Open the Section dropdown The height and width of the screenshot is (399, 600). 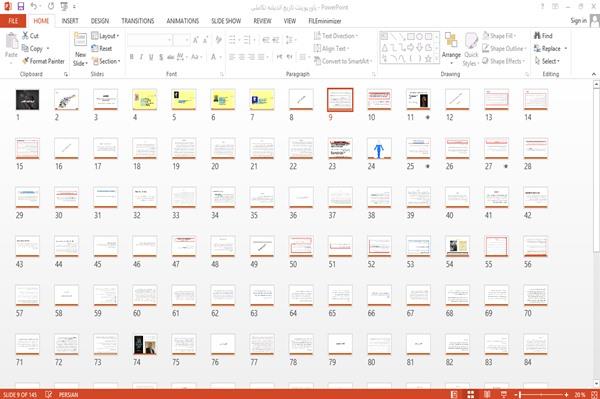pyautogui.click(x=106, y=61)
